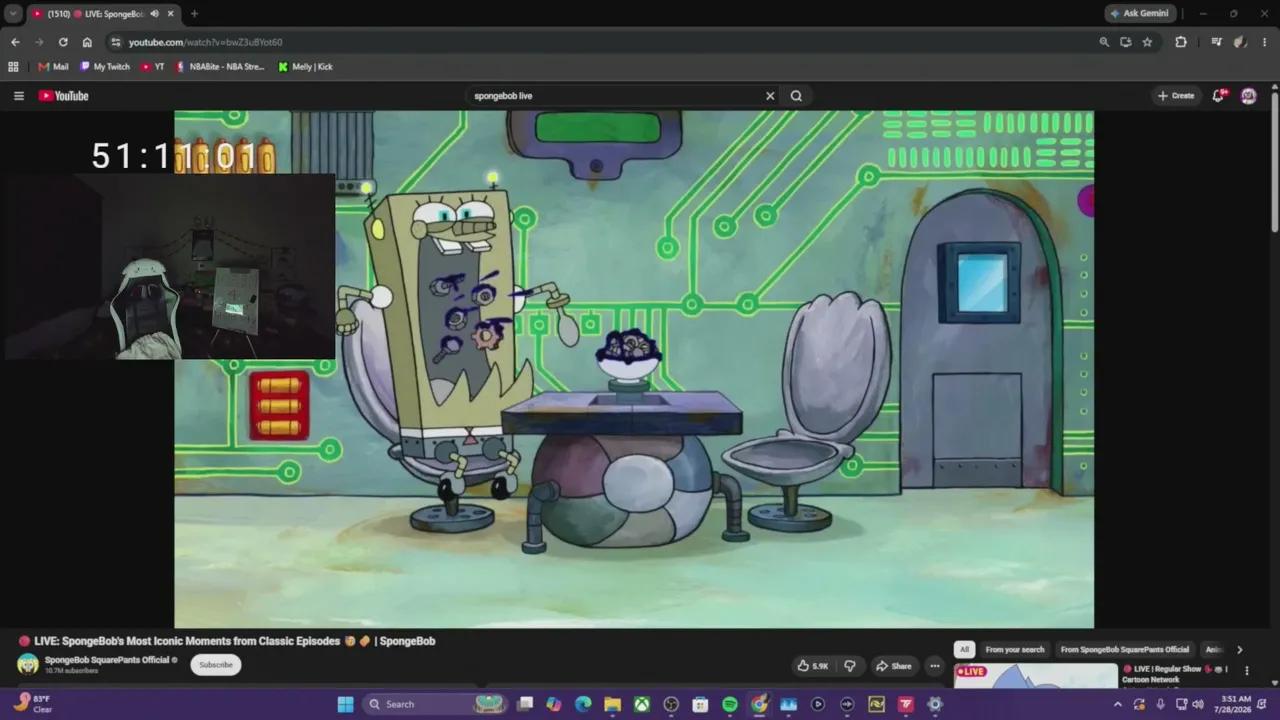
Task: Open the My Twitch bookmark
Action: pos(105,67)
